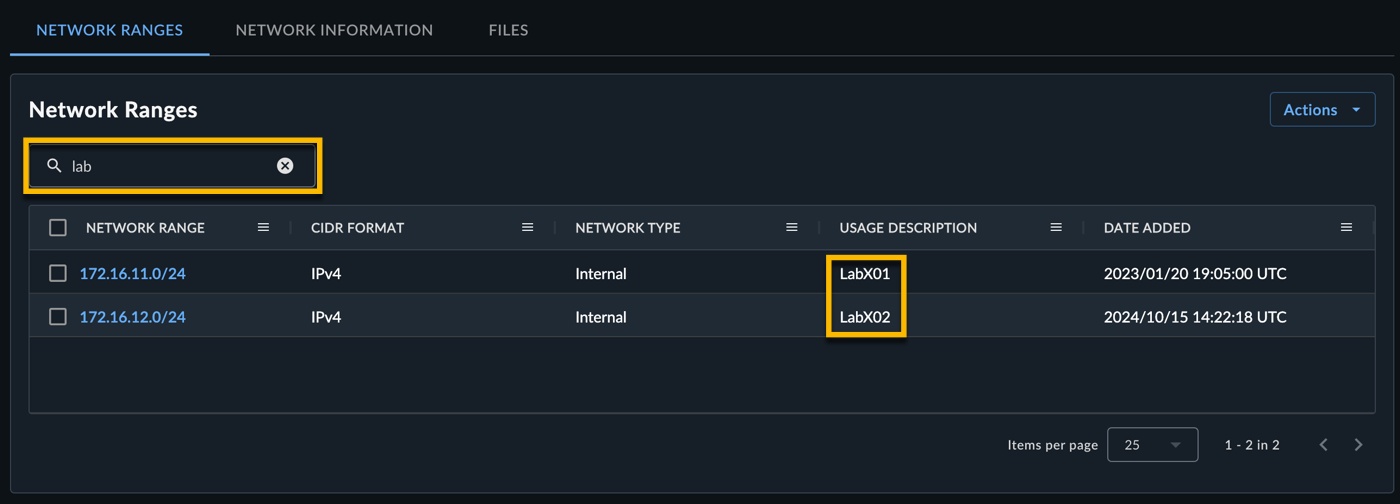Viewport: 1400px width, 504px height.
Task: Open the Date Added column menu icon
Action: point(1346,228)
